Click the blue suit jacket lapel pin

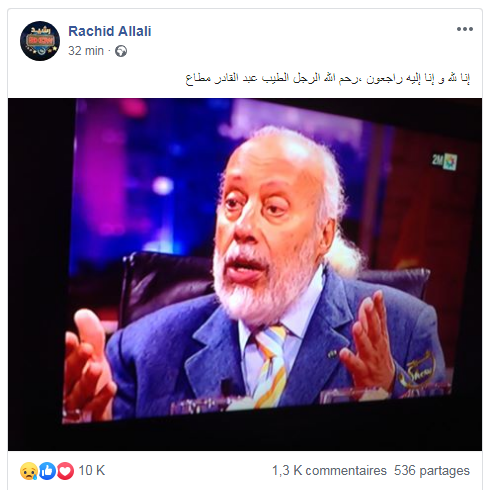pyautogui.click(x=331, y=354)
